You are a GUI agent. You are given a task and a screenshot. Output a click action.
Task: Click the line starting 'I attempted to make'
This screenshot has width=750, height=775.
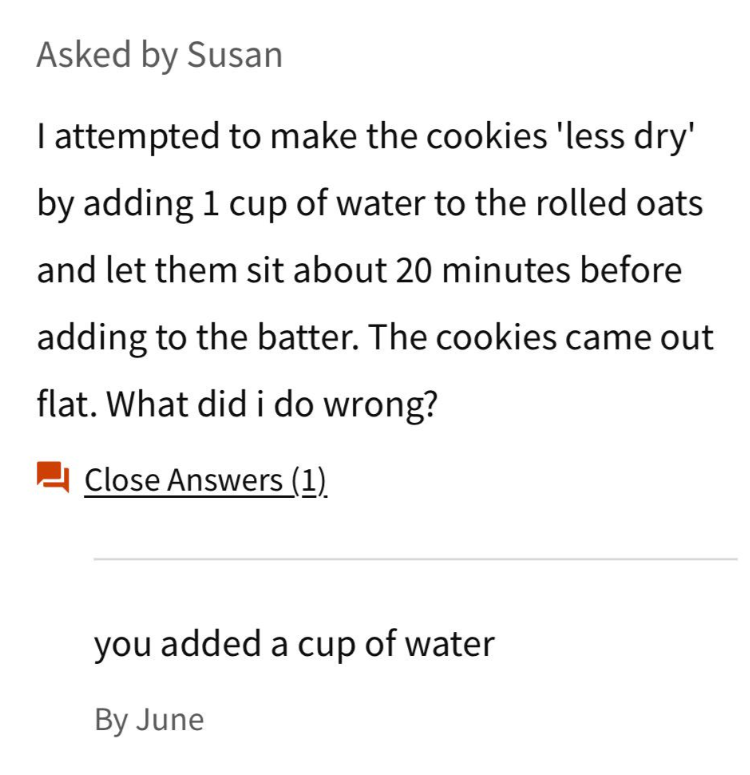366,136
